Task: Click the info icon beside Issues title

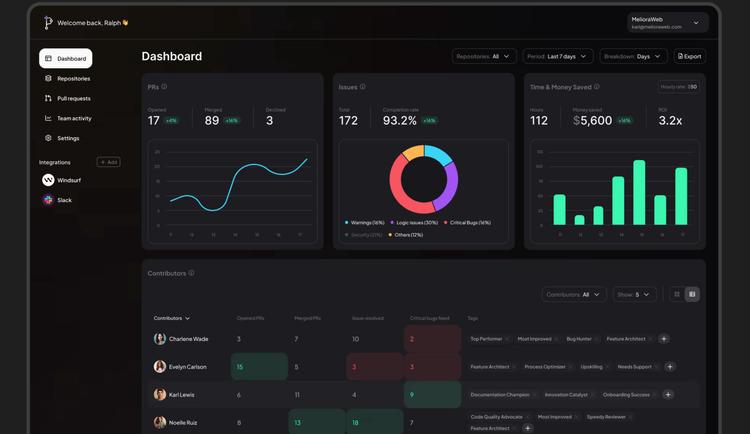Action: pyautogui.click(x=363, y=87)
